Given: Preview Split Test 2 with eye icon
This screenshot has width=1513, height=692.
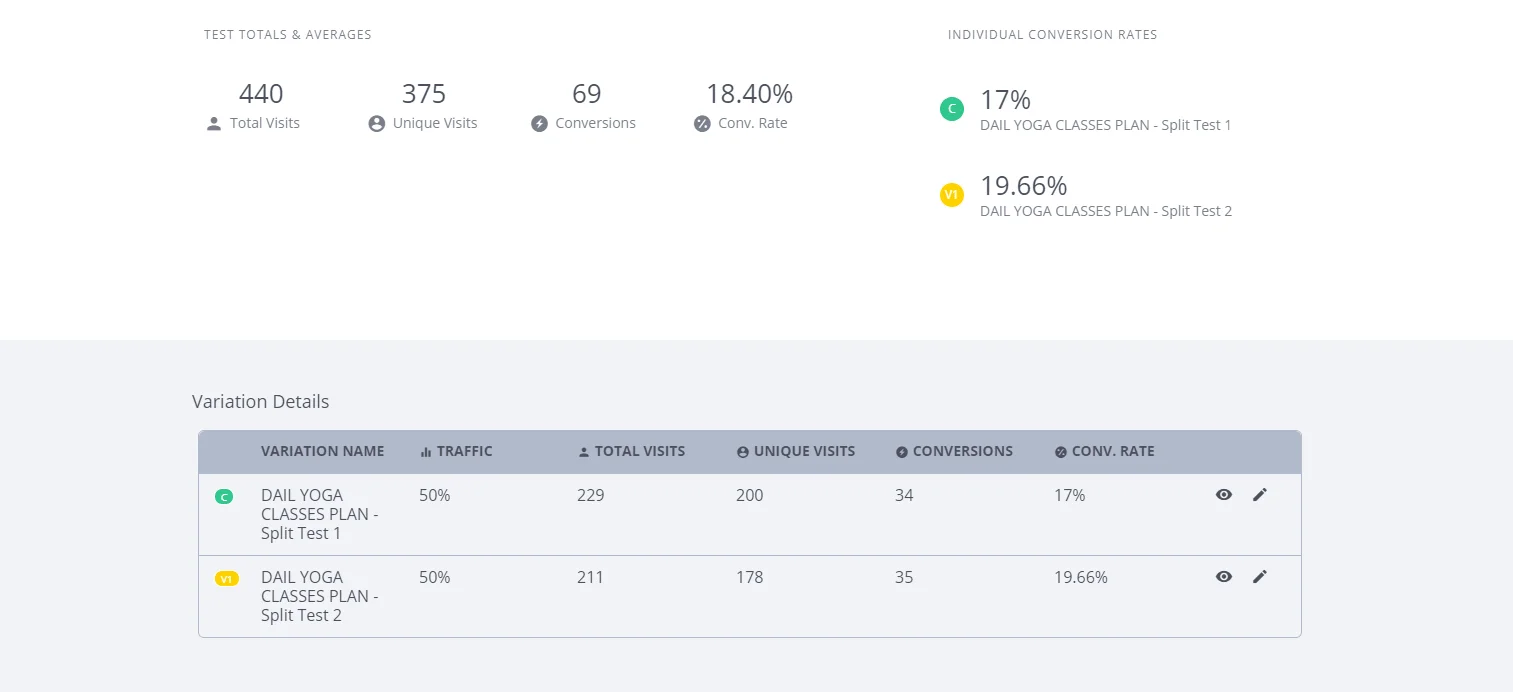Looking at the screenshot, I should coord(1223,577).
